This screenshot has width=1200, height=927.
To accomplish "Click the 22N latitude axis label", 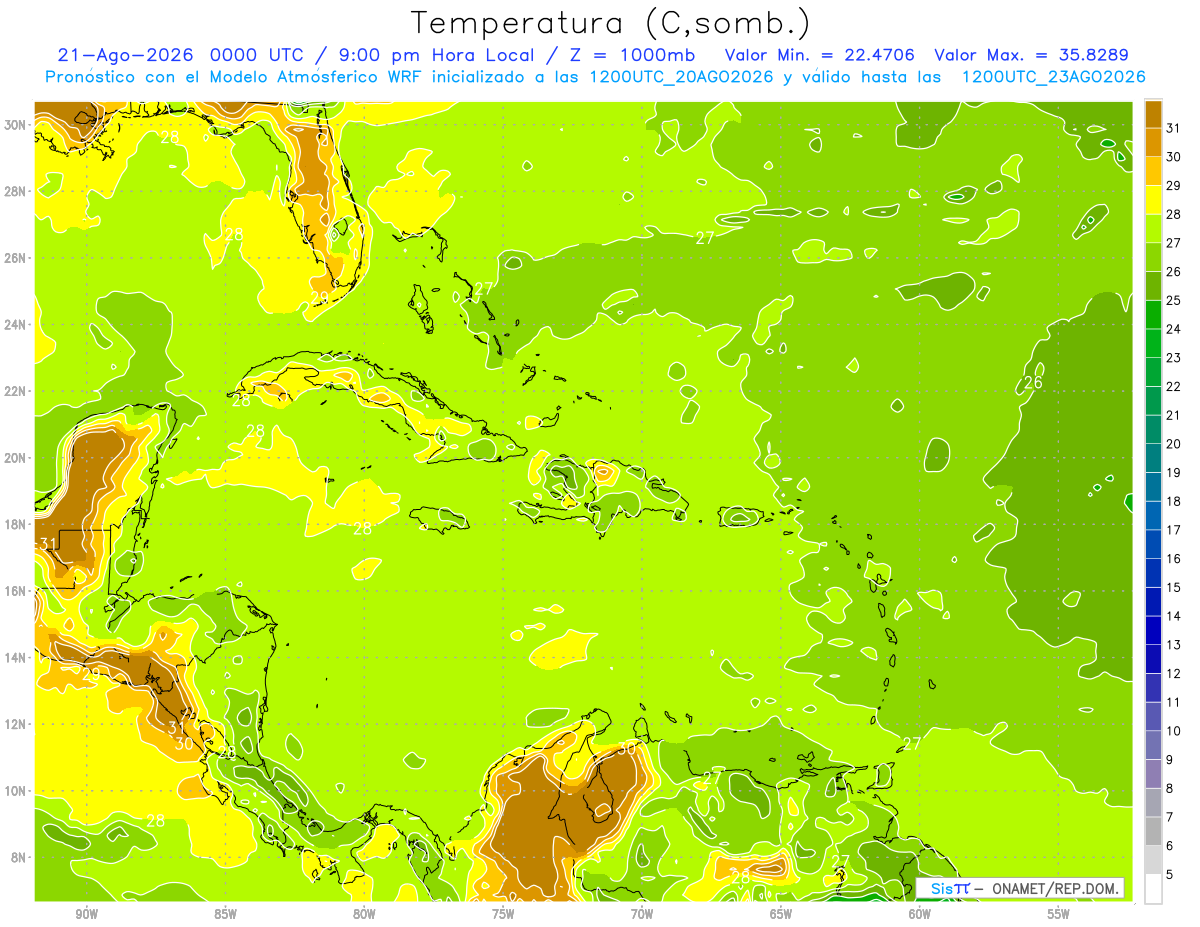I will [15, 391].
